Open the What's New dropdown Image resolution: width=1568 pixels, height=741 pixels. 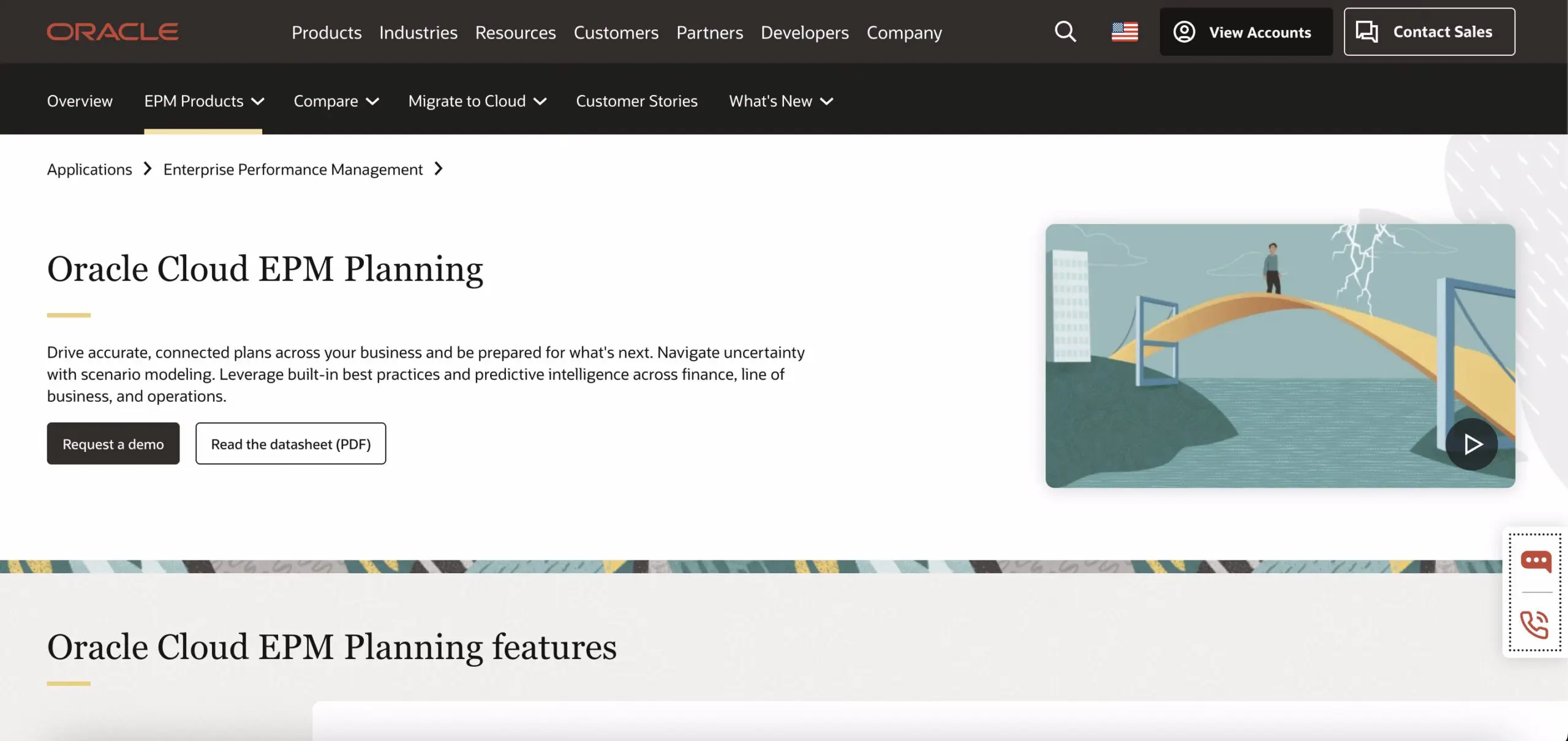pyautogui.click(x=780, y=101)
